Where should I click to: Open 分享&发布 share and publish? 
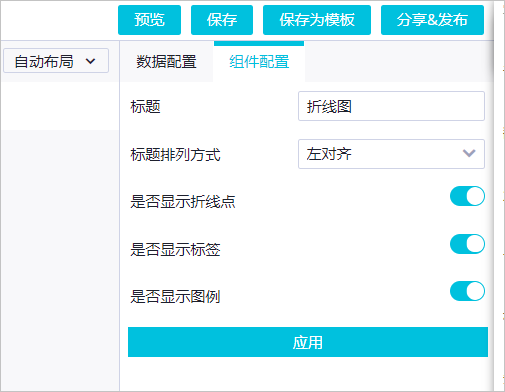[x=432, y=20]
